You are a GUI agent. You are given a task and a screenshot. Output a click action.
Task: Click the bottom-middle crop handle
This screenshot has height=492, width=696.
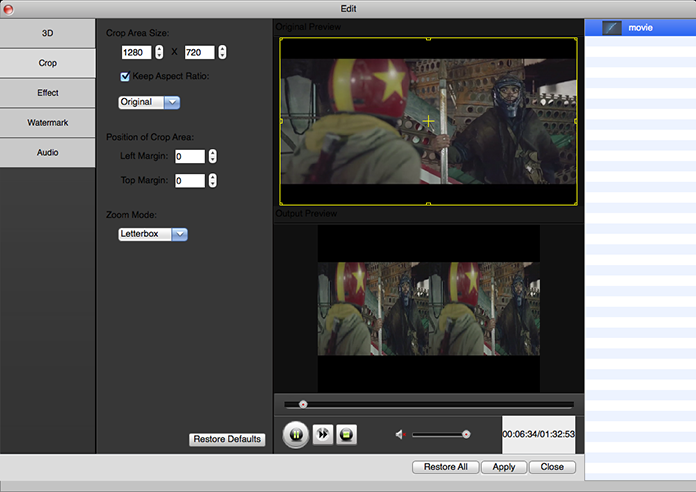pyautogui.click(x=428, y=204)
